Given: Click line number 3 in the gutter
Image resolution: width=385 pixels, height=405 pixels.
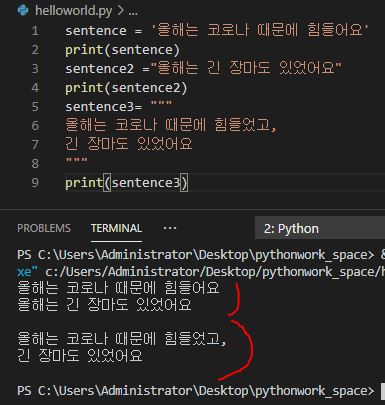Looking at the screenshot, I should pos(35,69).
